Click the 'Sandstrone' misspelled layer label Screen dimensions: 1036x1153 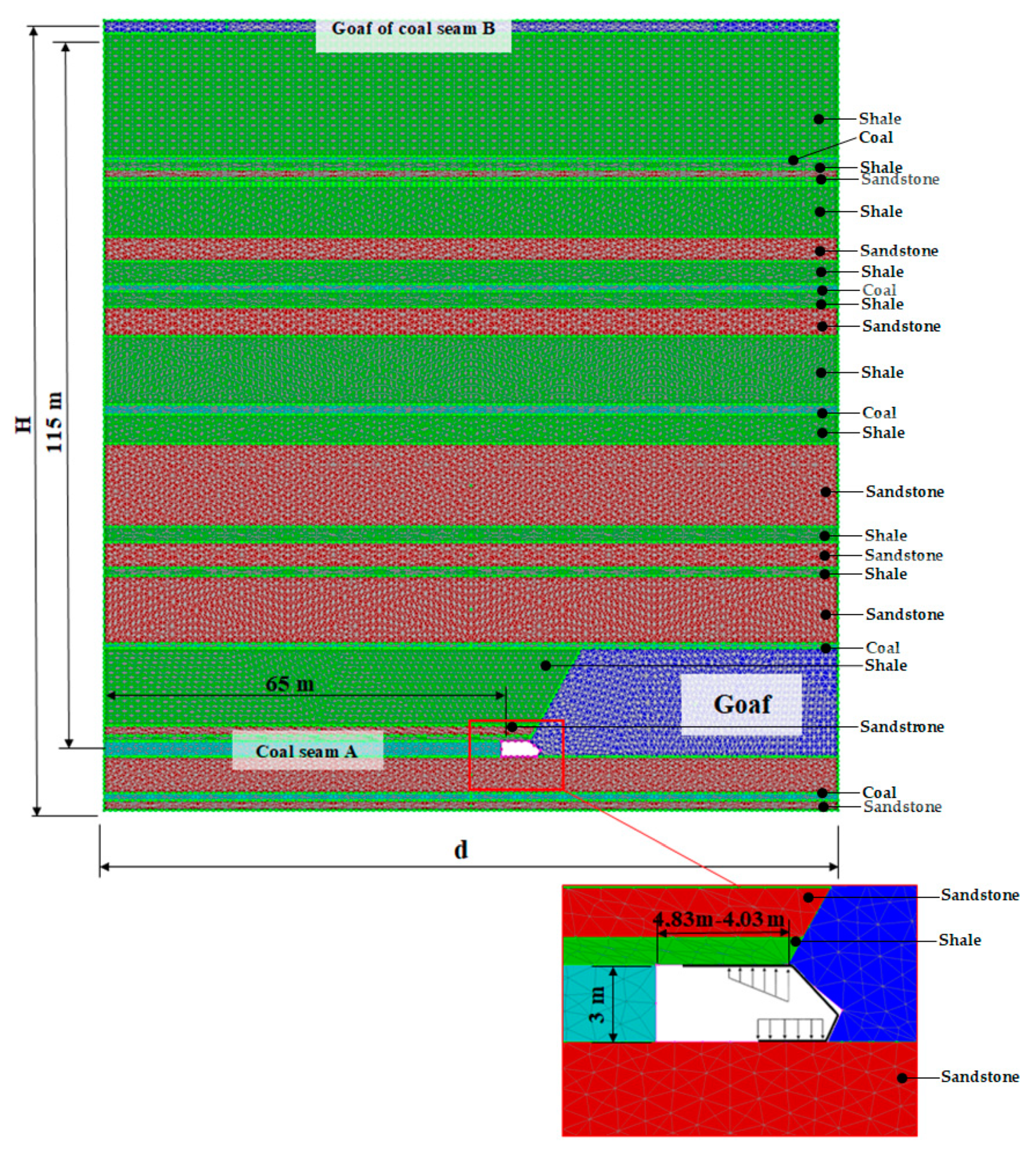point(902,727)
